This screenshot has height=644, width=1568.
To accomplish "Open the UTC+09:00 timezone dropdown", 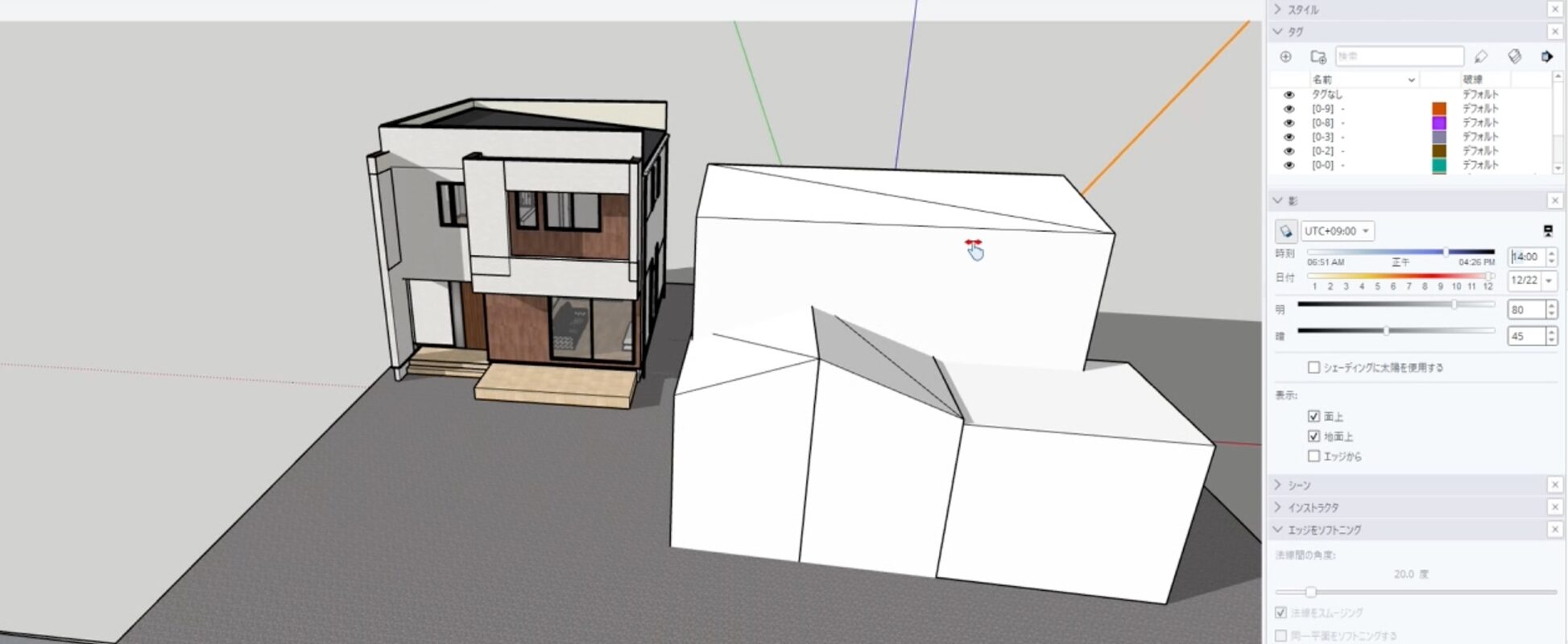I will pyautogui.click(x=1337, y=231).
